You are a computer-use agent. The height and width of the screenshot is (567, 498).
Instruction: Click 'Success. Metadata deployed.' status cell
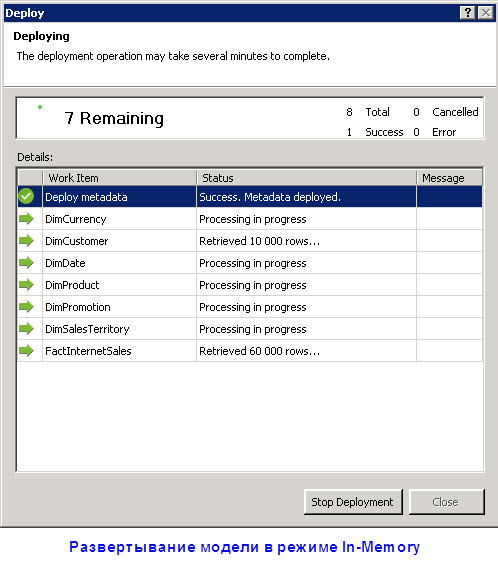pos(306,197)
